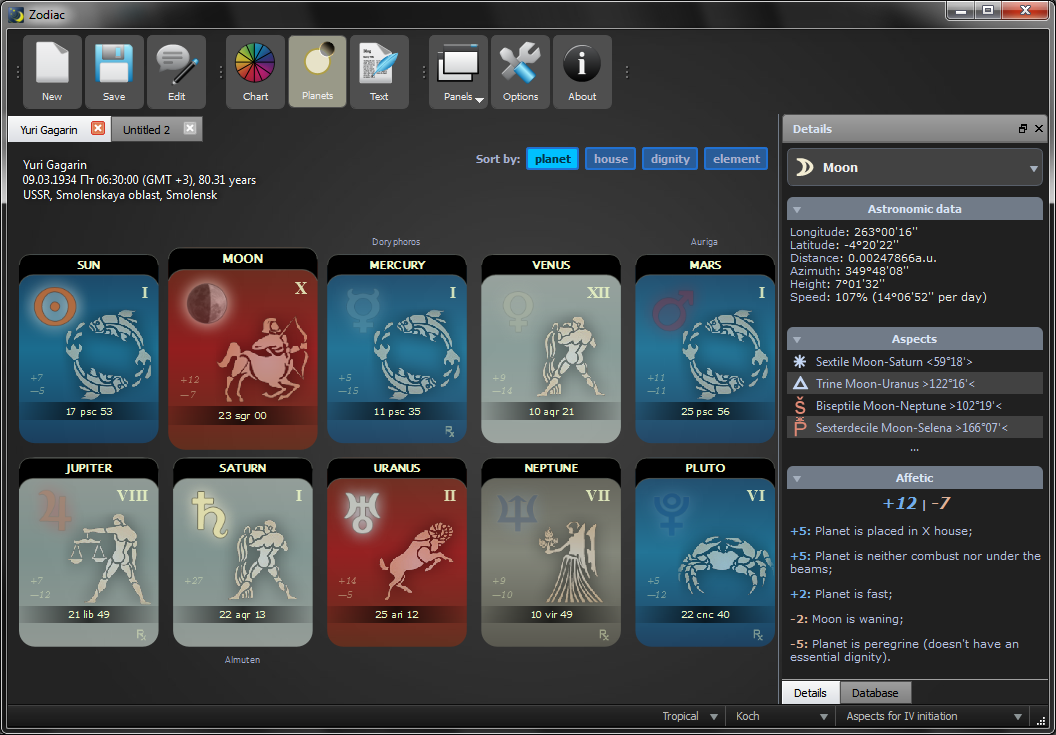Click the Pluto glyph symbol
The image size is (1056, 735).
pyautogui.click(x=671, y=513)
